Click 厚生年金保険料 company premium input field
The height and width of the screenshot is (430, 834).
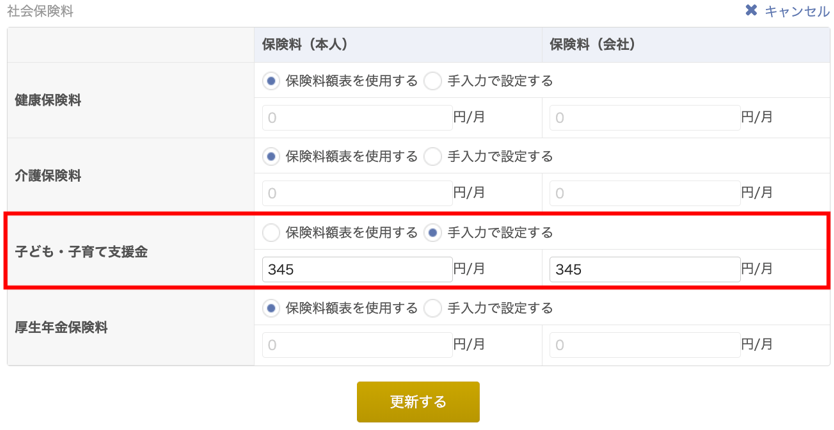pos(644,346)
